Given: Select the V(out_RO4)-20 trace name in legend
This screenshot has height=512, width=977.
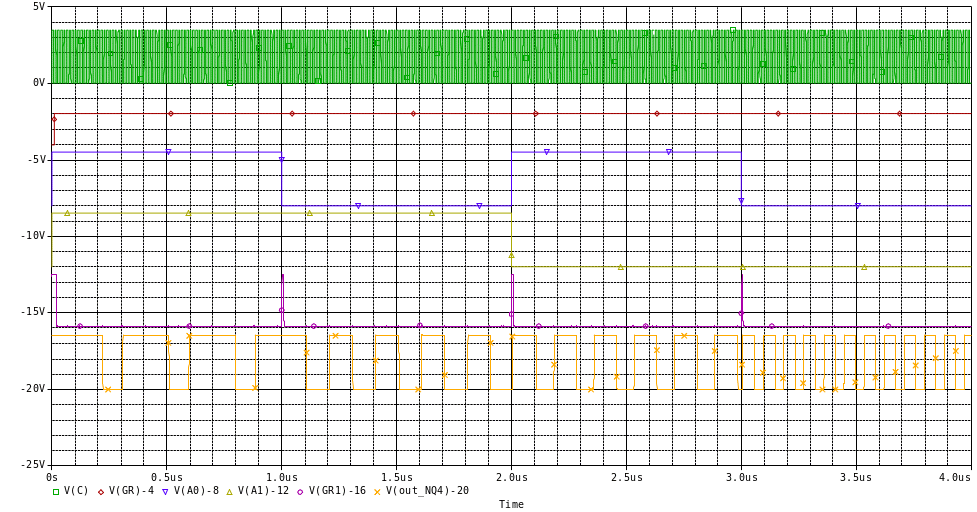Looking at the screenshot, I should pyautogui.click(x=427, y=491).
